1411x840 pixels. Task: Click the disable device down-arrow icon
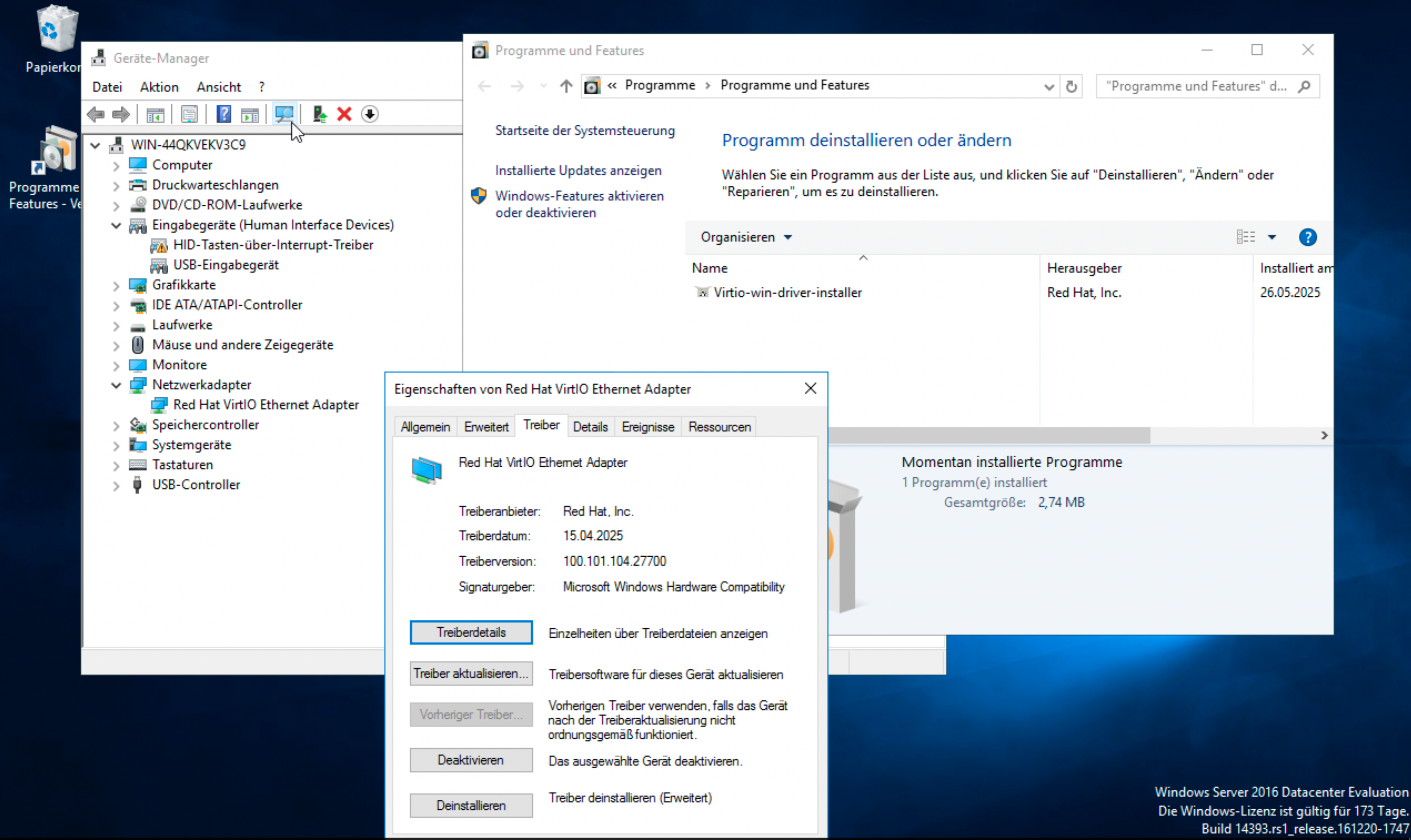coord(370,114)
